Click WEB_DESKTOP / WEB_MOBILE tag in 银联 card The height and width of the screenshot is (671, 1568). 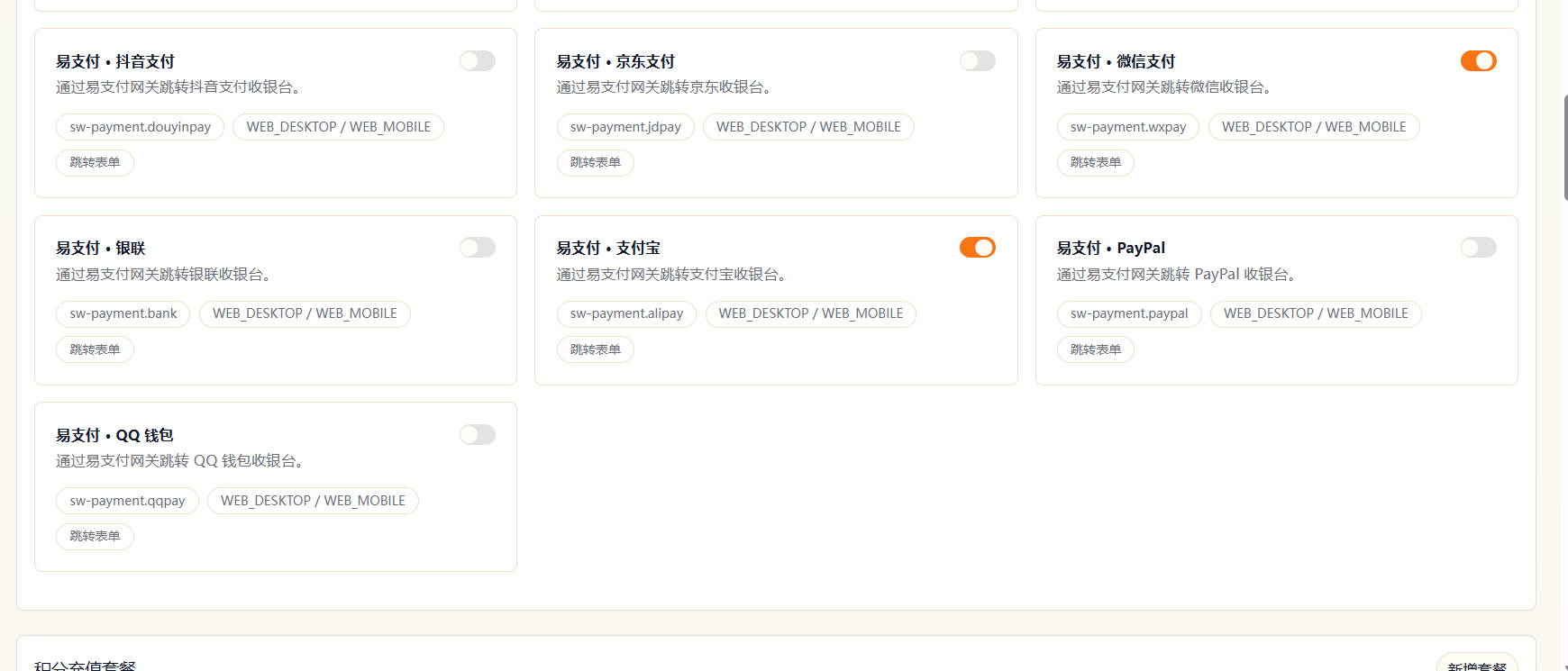(x=305, y=313)
